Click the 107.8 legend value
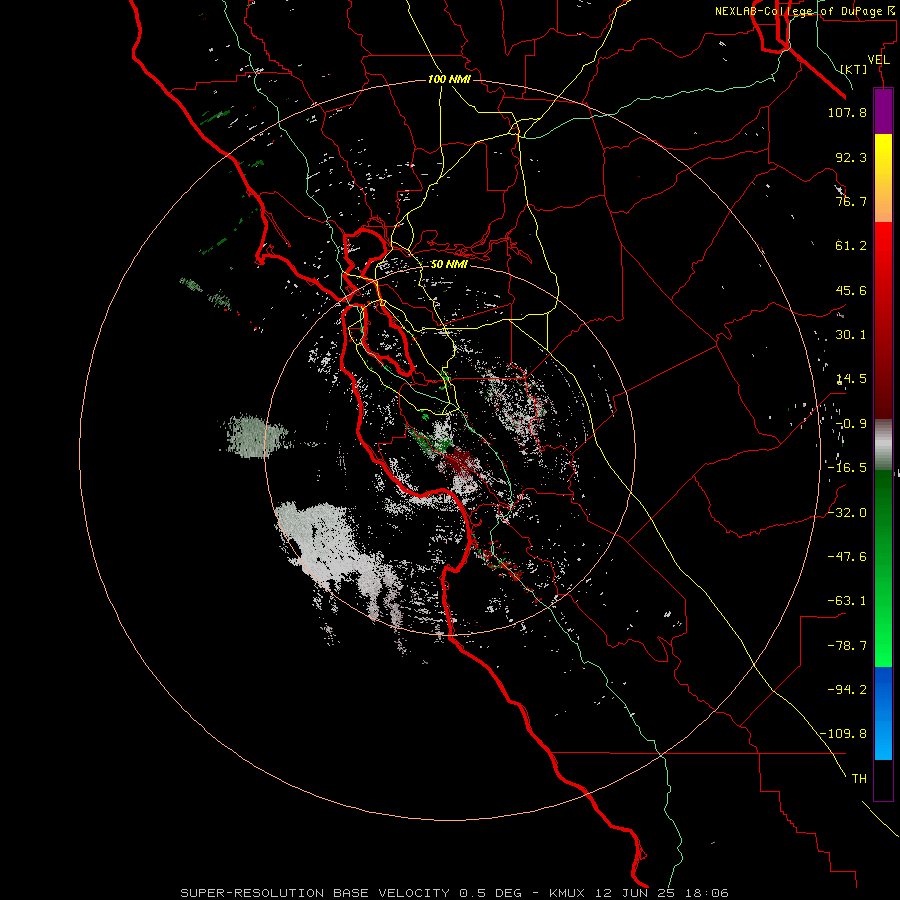 [x=847, y=112]
